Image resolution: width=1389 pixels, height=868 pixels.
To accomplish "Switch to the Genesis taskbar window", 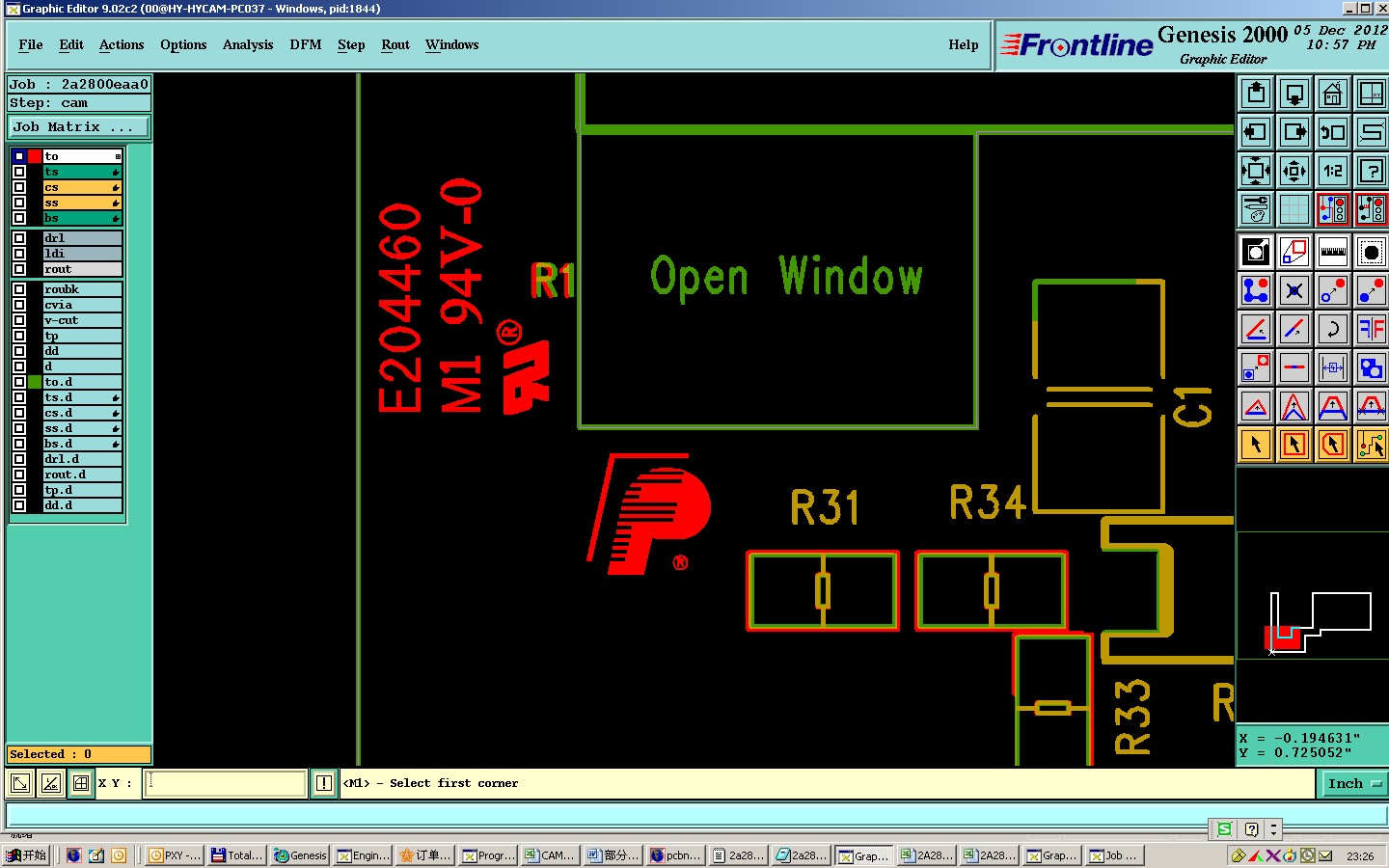I will (x=300, y=855).
